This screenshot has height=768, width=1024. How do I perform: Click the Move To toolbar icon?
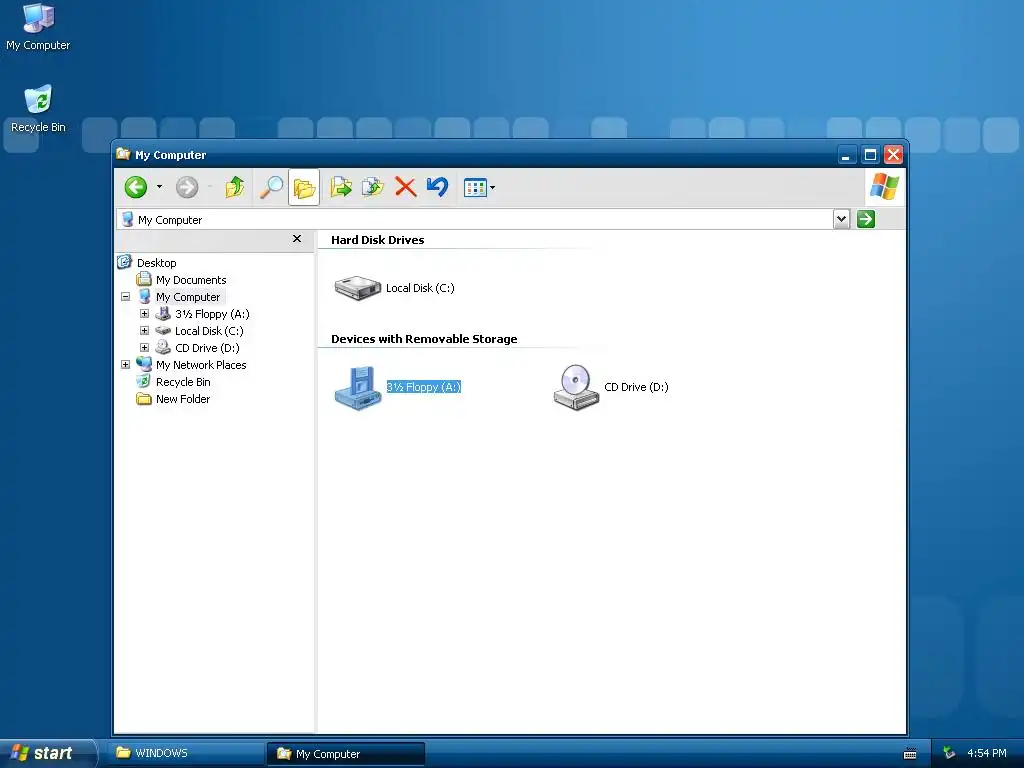click(x=340, y=187)
